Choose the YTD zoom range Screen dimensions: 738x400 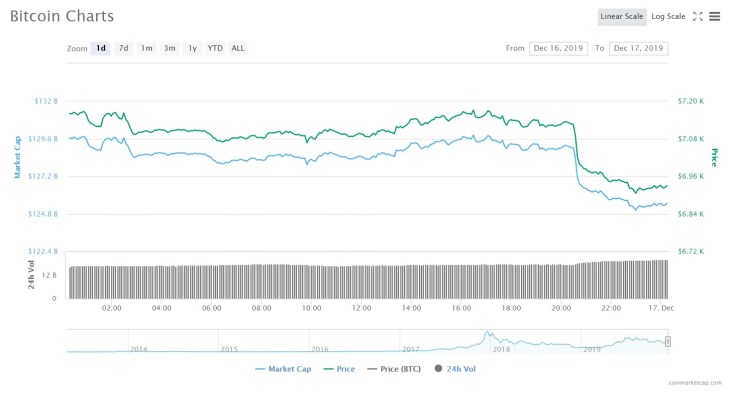[215, 48]
